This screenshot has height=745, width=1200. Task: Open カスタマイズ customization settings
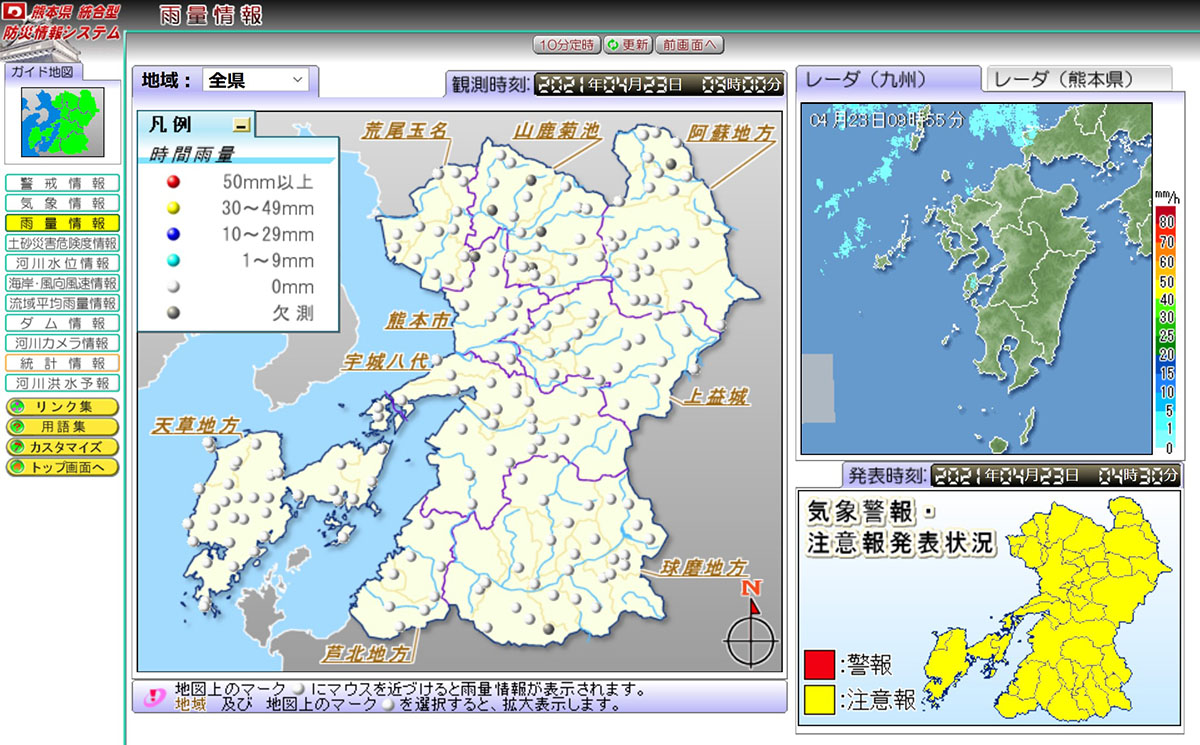click(62, 447)
